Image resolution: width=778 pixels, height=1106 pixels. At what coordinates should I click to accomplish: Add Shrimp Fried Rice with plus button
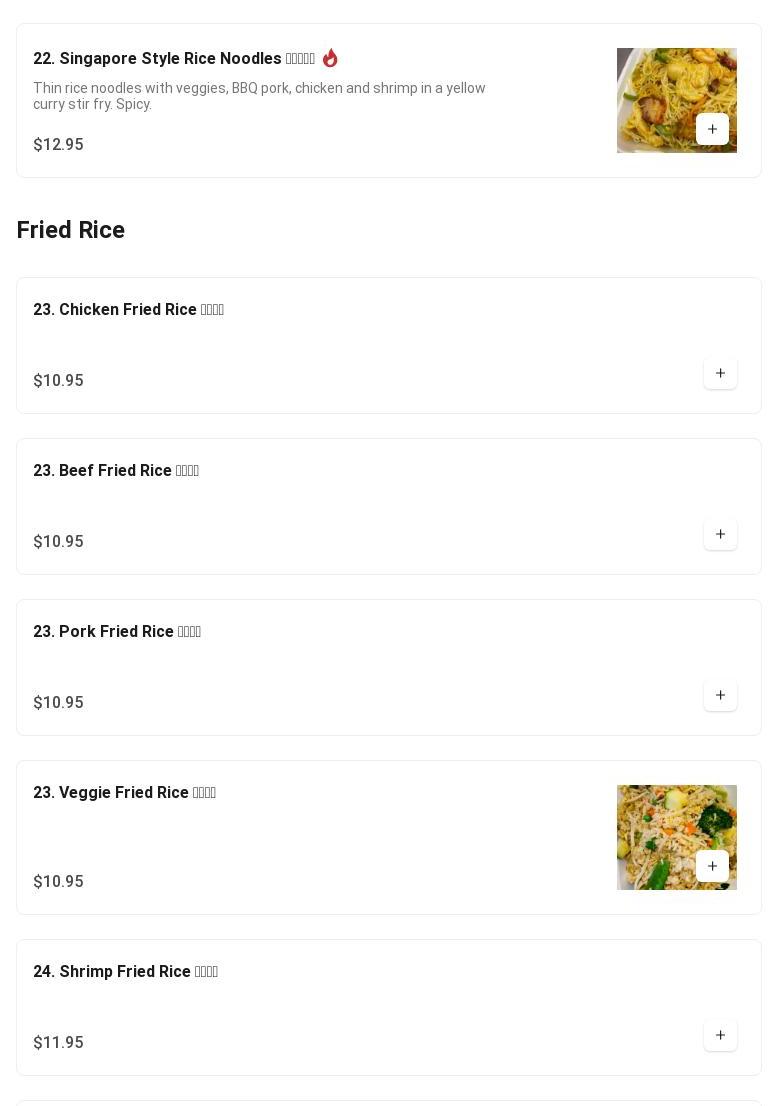pos(720,1035)
